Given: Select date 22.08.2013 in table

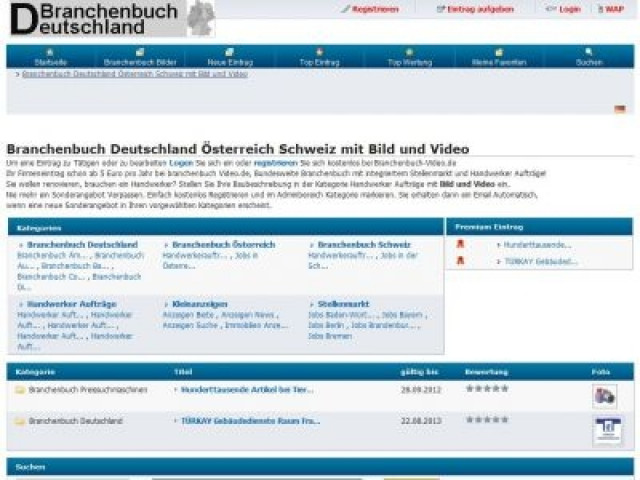Looking at the screenshot, I should click(x=421, y=421).
